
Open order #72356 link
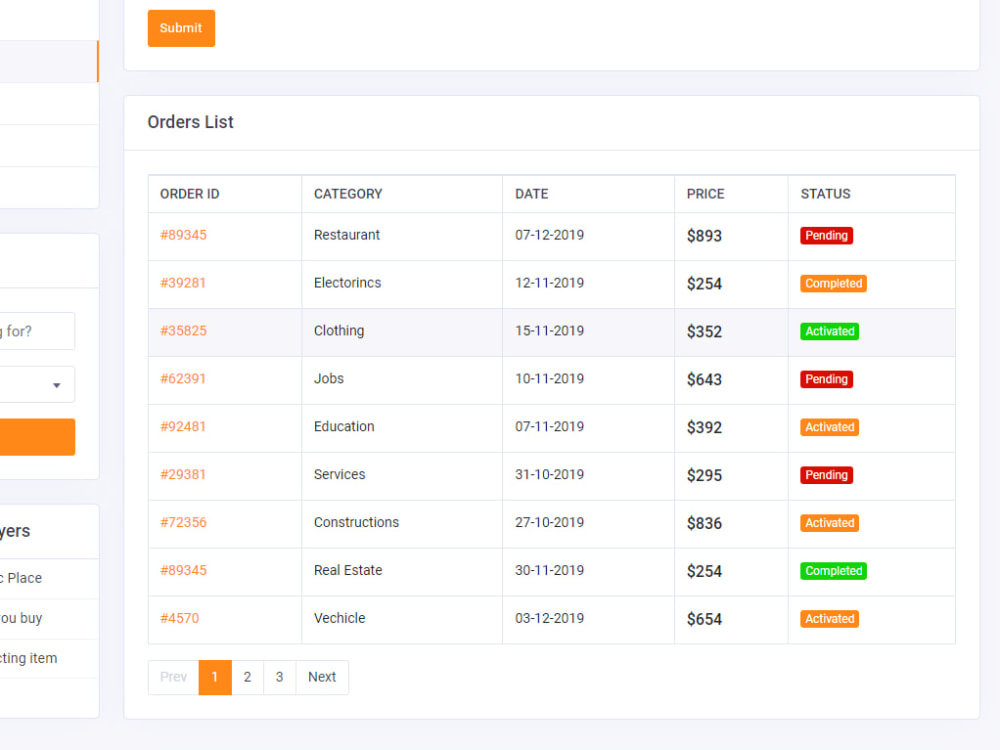[x=184, y=522]
